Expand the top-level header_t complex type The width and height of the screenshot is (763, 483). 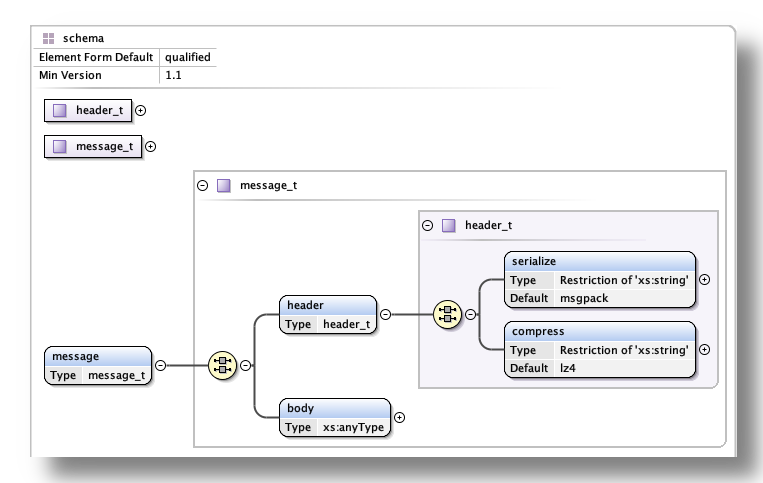pos(140,110)
